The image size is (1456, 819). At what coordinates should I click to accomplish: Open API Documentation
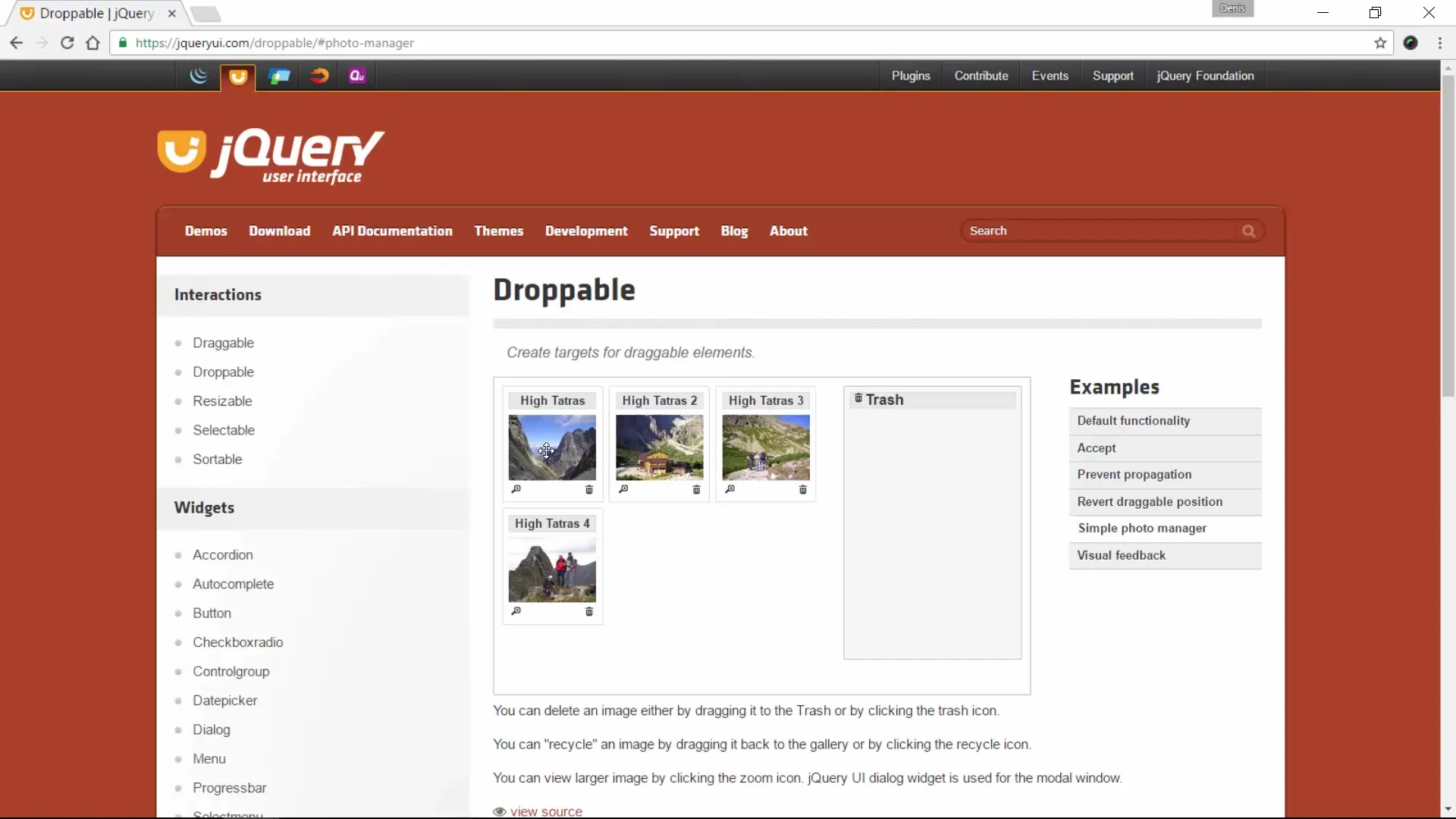(x=392, y=231)
